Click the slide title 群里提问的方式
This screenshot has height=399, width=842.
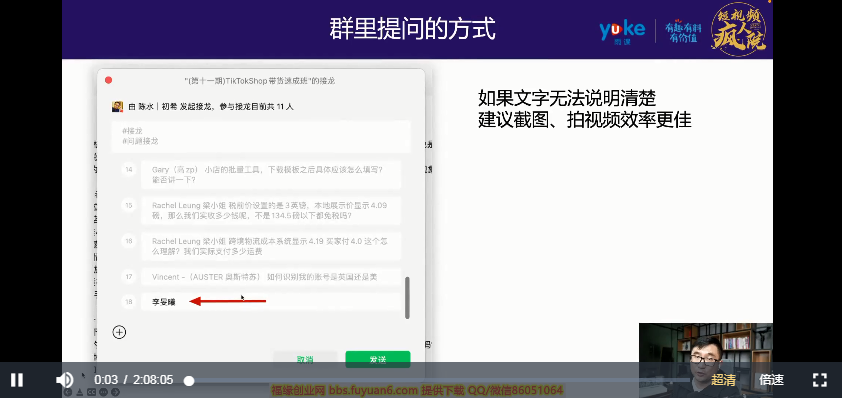[x=412, y=29]
